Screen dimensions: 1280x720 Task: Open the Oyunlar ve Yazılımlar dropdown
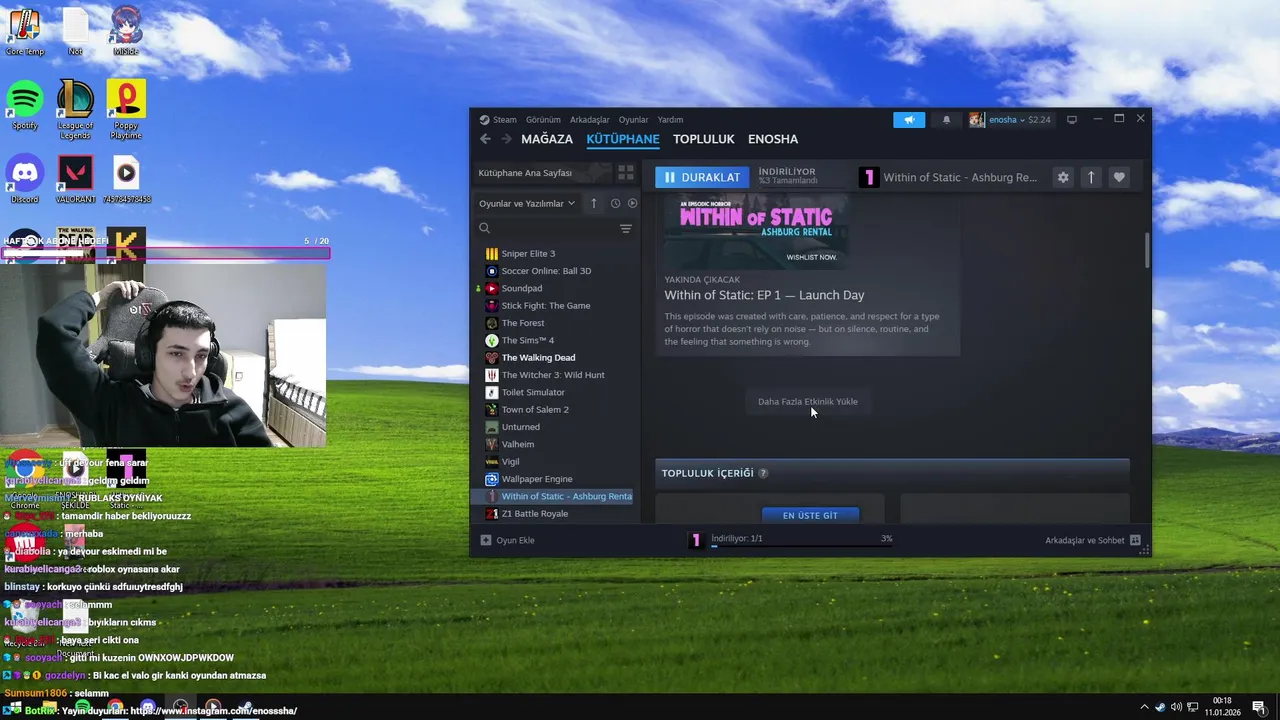pos(527,203)
